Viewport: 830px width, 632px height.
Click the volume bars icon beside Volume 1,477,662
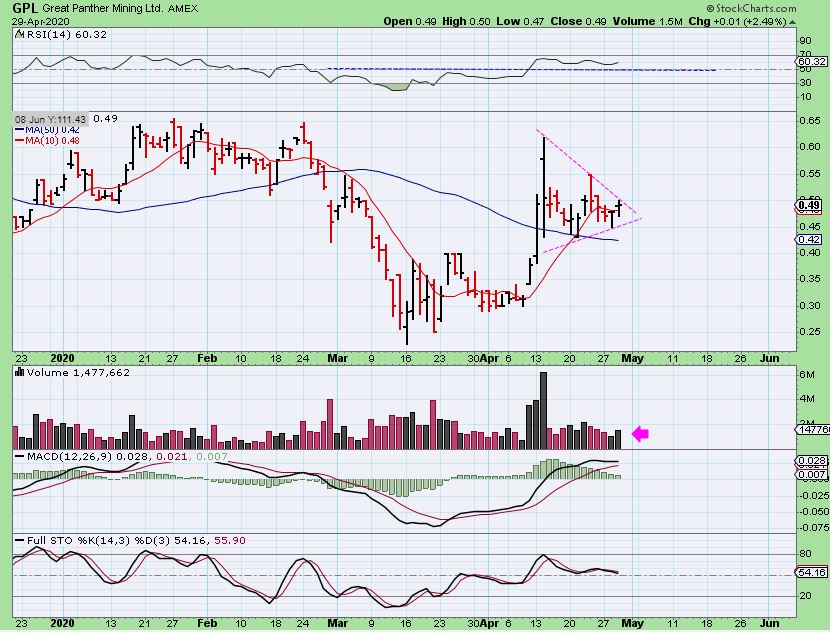pyautogui.click(x=20, y=372)
